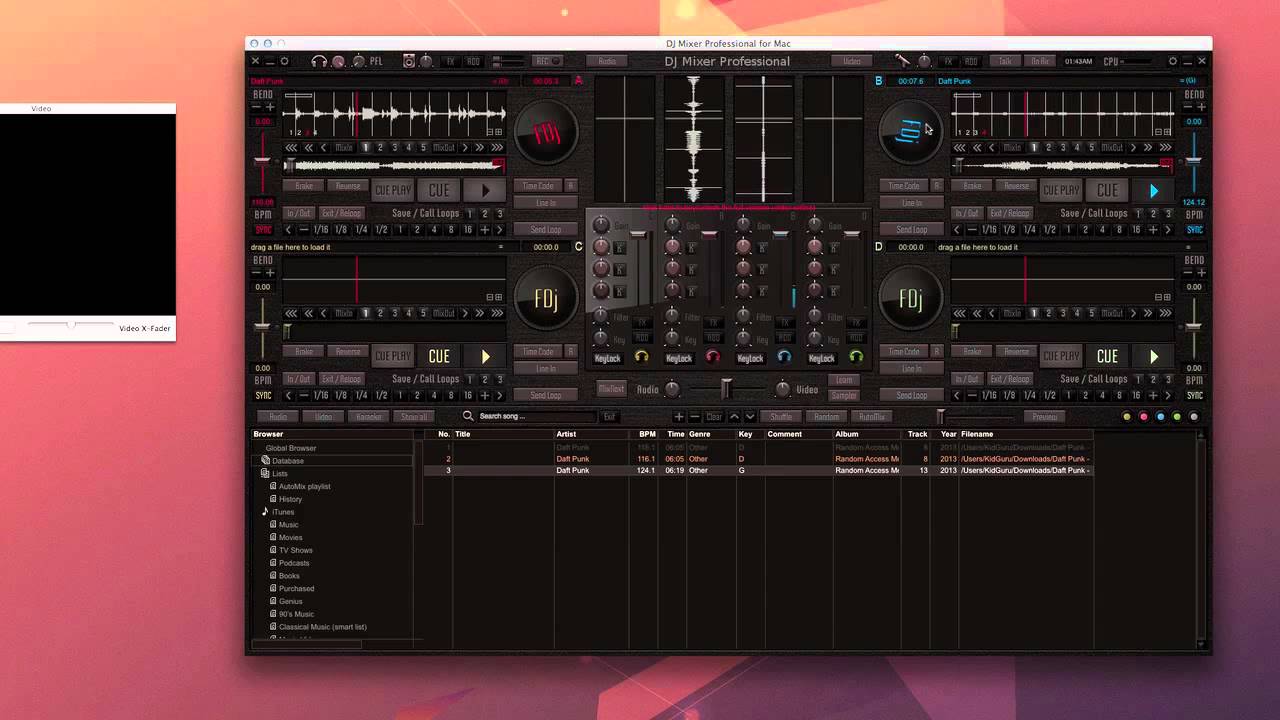Click deck B bend minus button
1280x720 pixels.
[x=1187, y=106]
